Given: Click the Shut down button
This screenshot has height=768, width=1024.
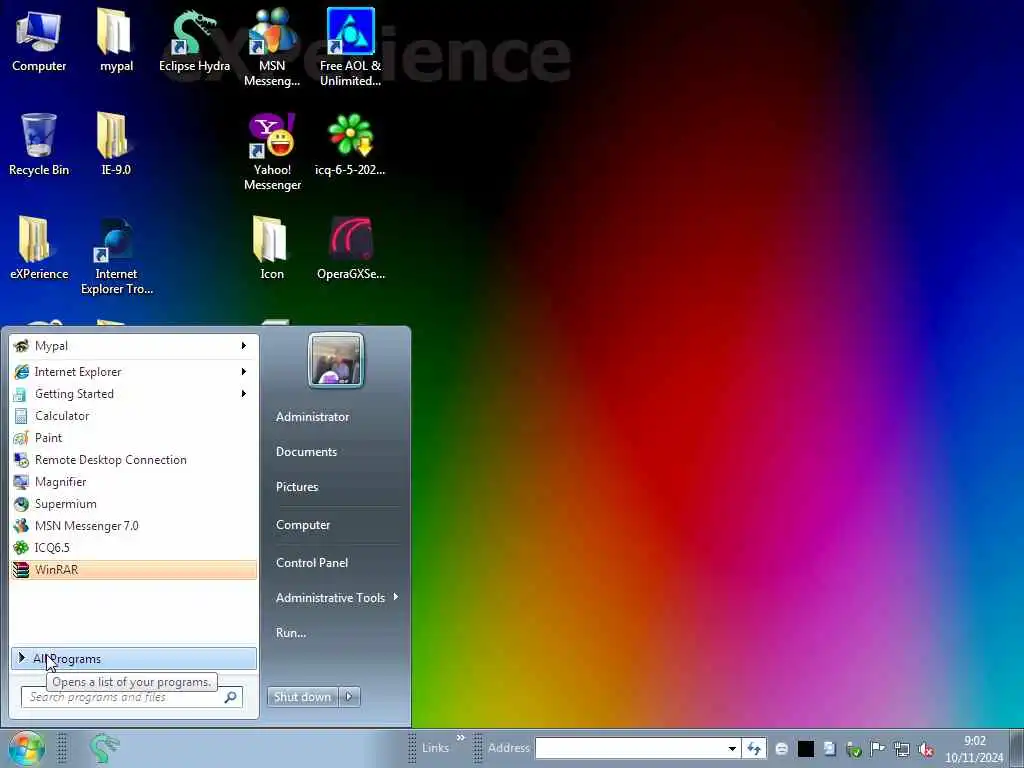Looking at the screenshot, I should 302,697.
